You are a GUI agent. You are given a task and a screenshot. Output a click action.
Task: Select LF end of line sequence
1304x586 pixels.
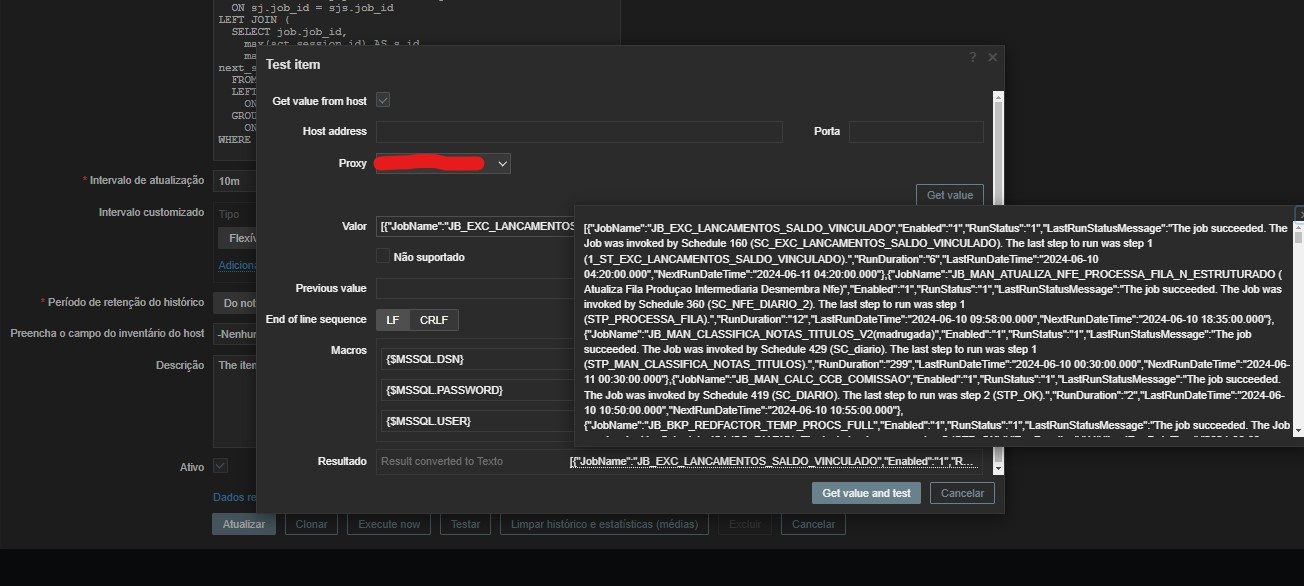coord(393,320)
